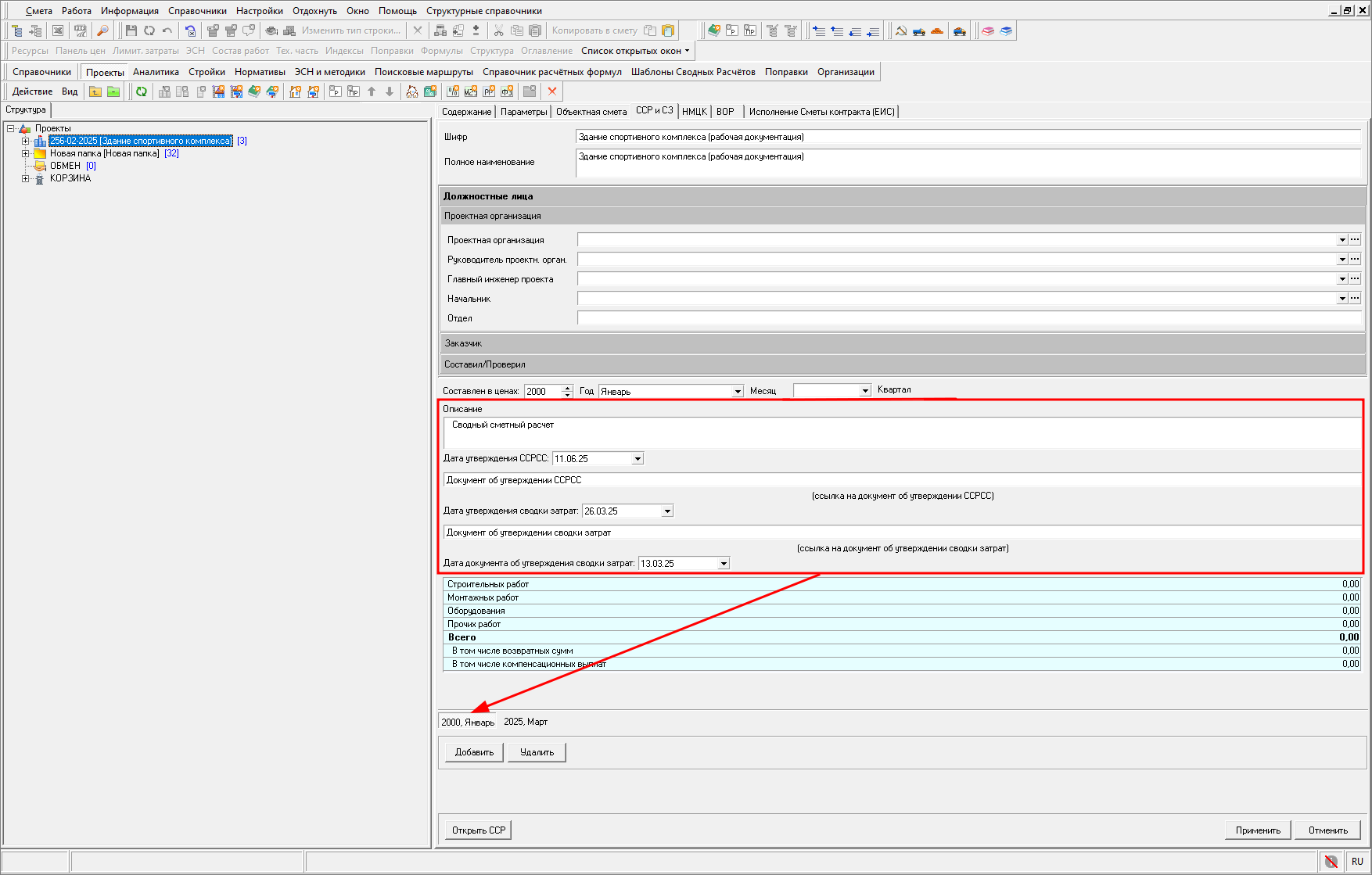Click the yellow folder-up icon next to Вид

(x=95, y=91)
